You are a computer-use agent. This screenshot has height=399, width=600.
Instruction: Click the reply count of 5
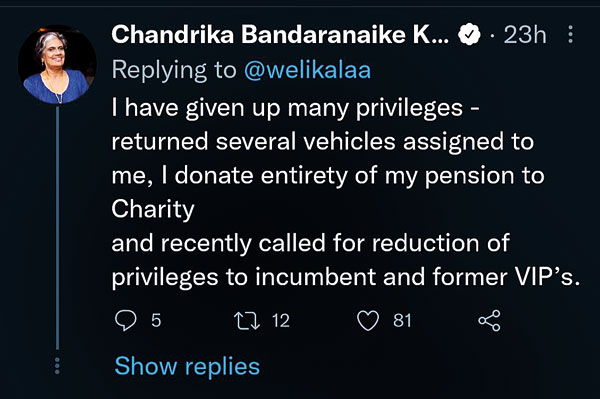(x=156, y=321)
